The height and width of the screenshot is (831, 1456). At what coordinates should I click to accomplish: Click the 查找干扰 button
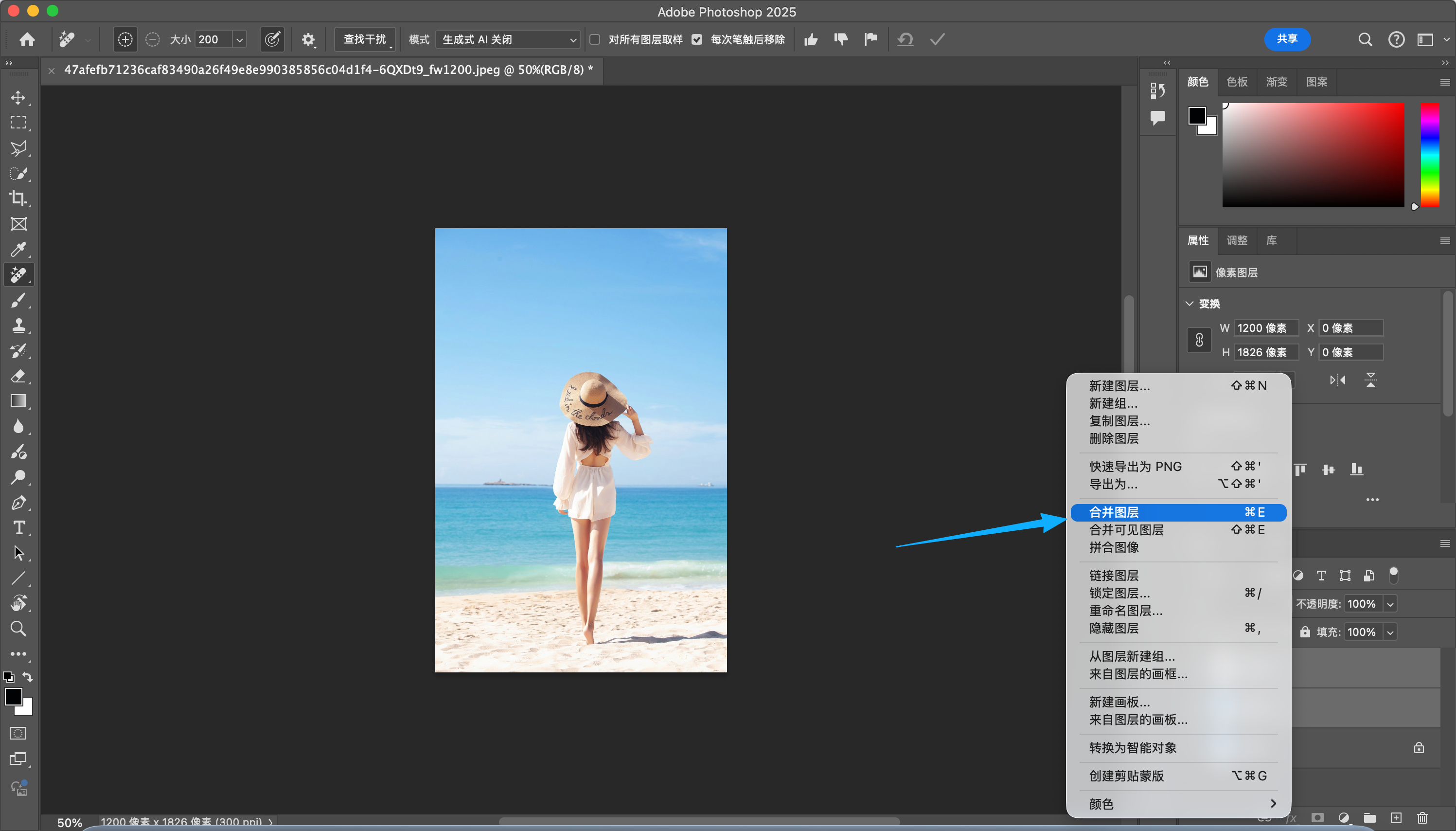[x=365, y=39]
